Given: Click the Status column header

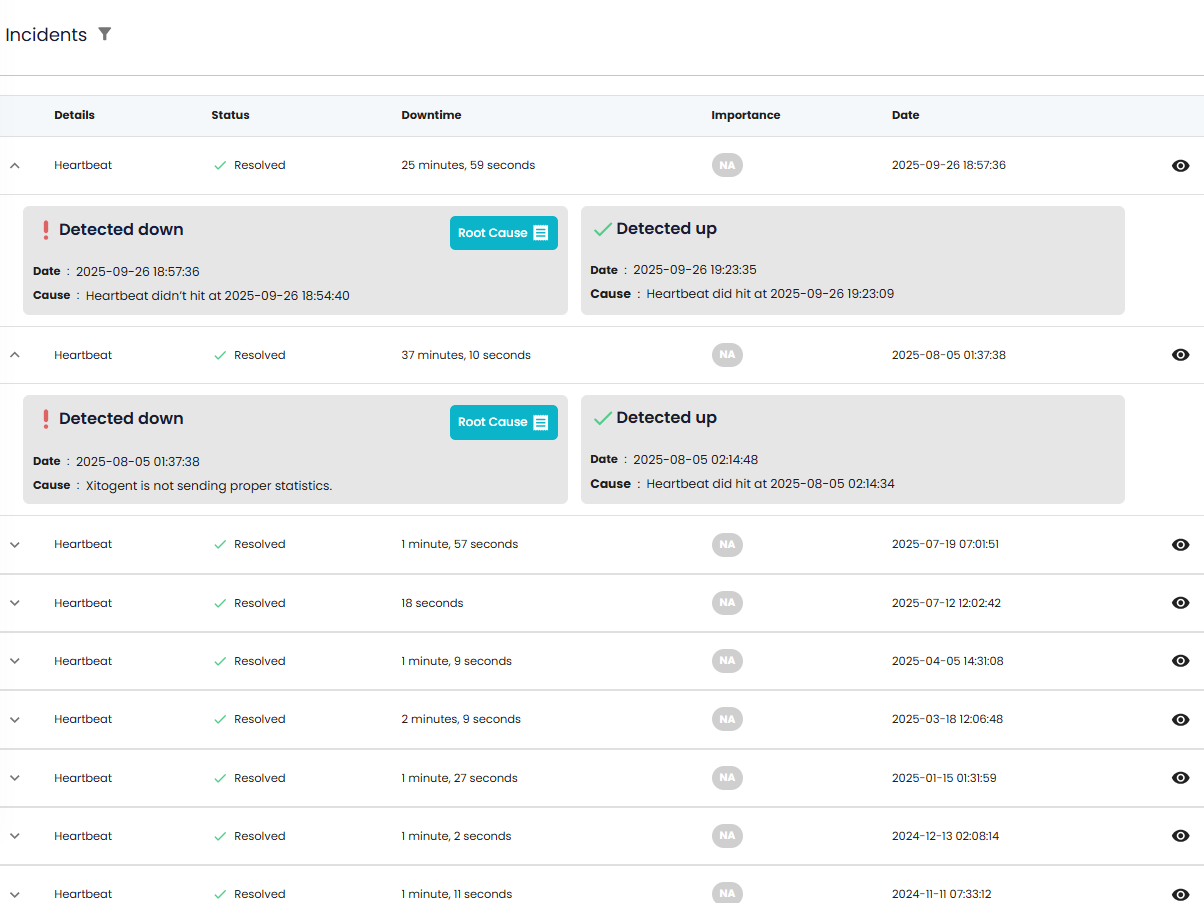Looking at the screenshot, I should 230,115.
